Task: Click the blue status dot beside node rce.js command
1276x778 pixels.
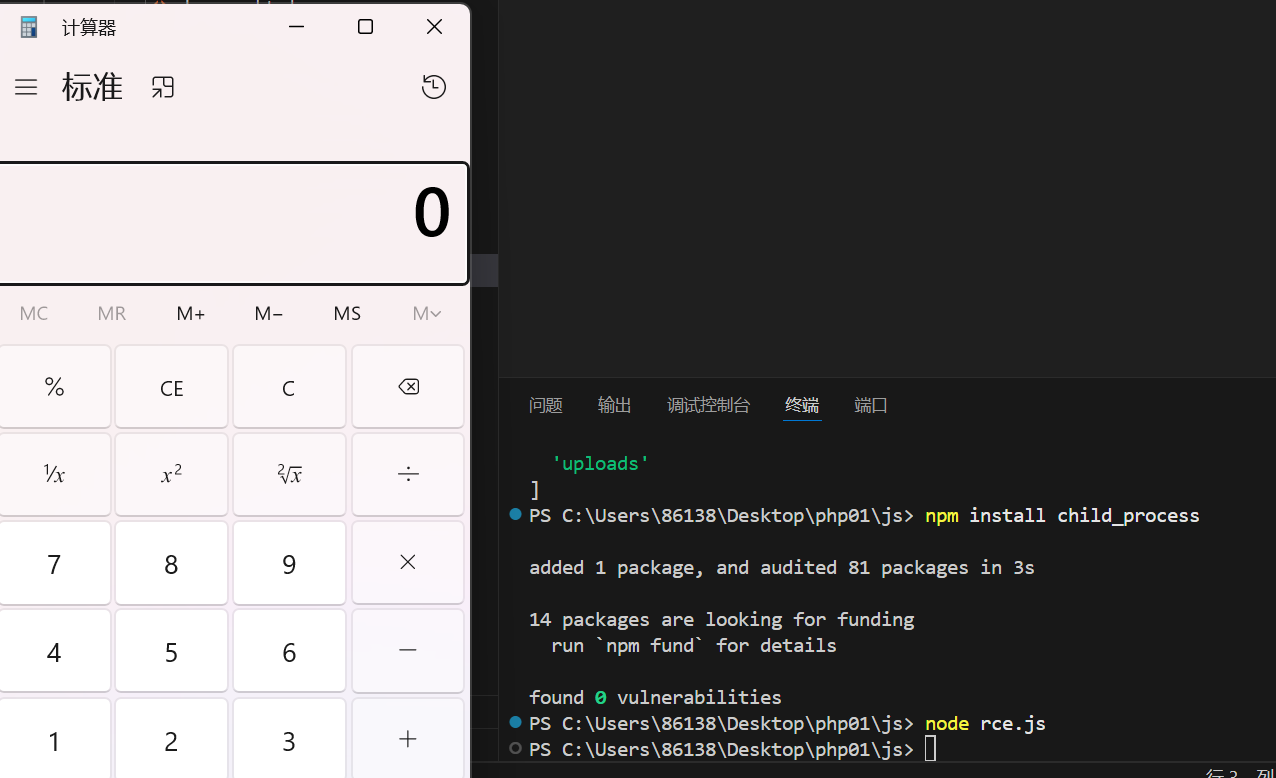Action: click(x=515, y=722)
